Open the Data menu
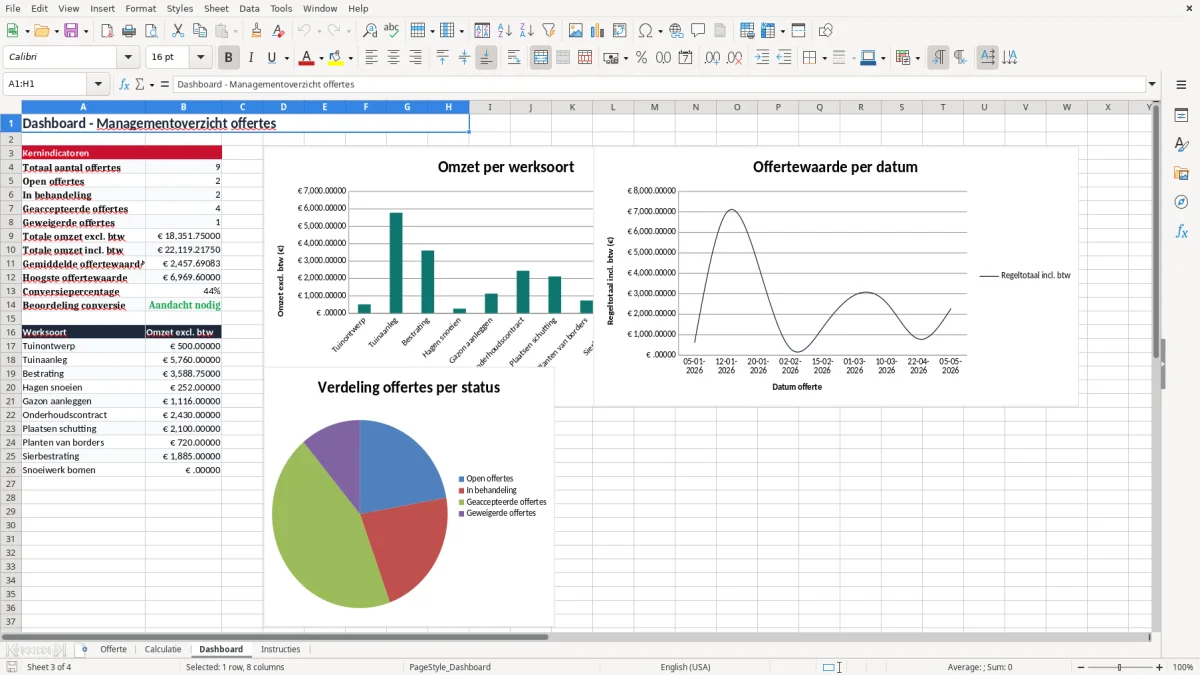The height and width of the screenshot is (675, 1200). [x=249, y=8]
